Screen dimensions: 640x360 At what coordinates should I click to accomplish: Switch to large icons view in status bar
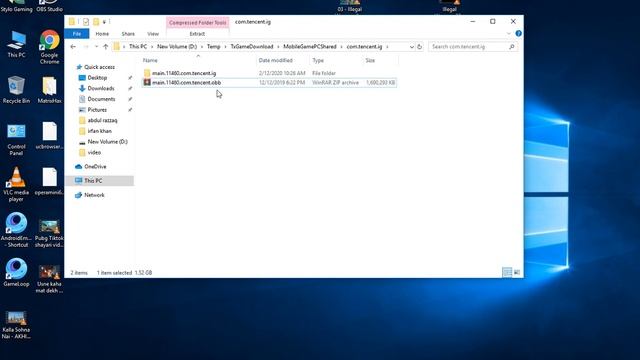tap(517, 272)
